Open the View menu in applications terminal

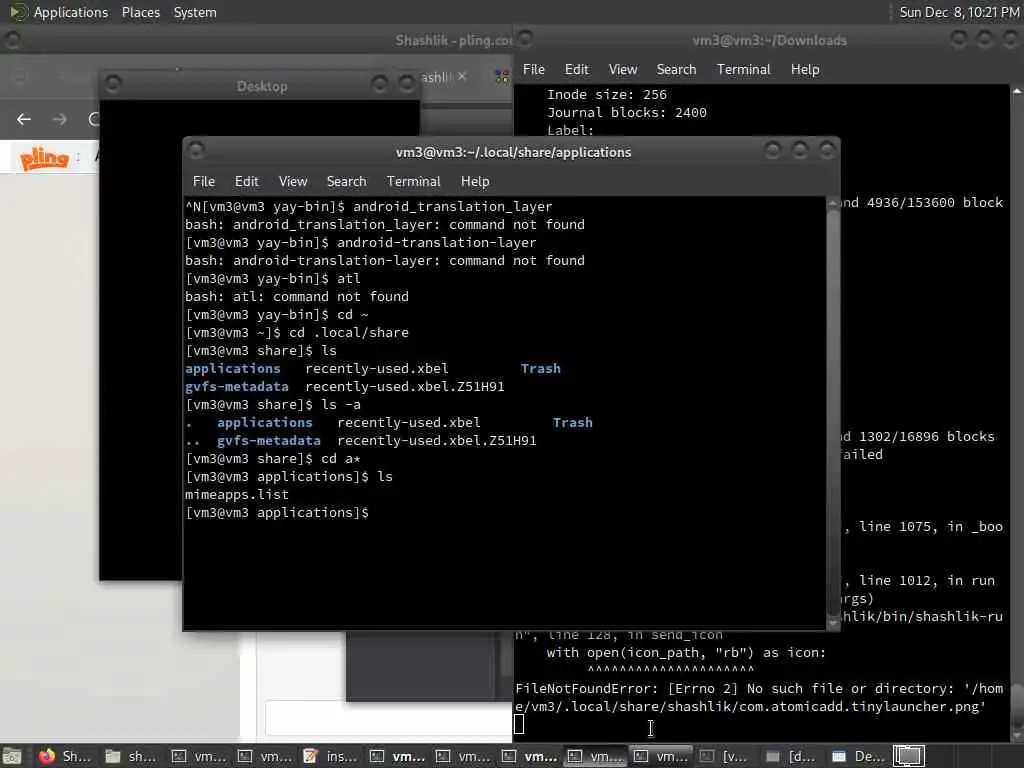(x=293, y=182)
